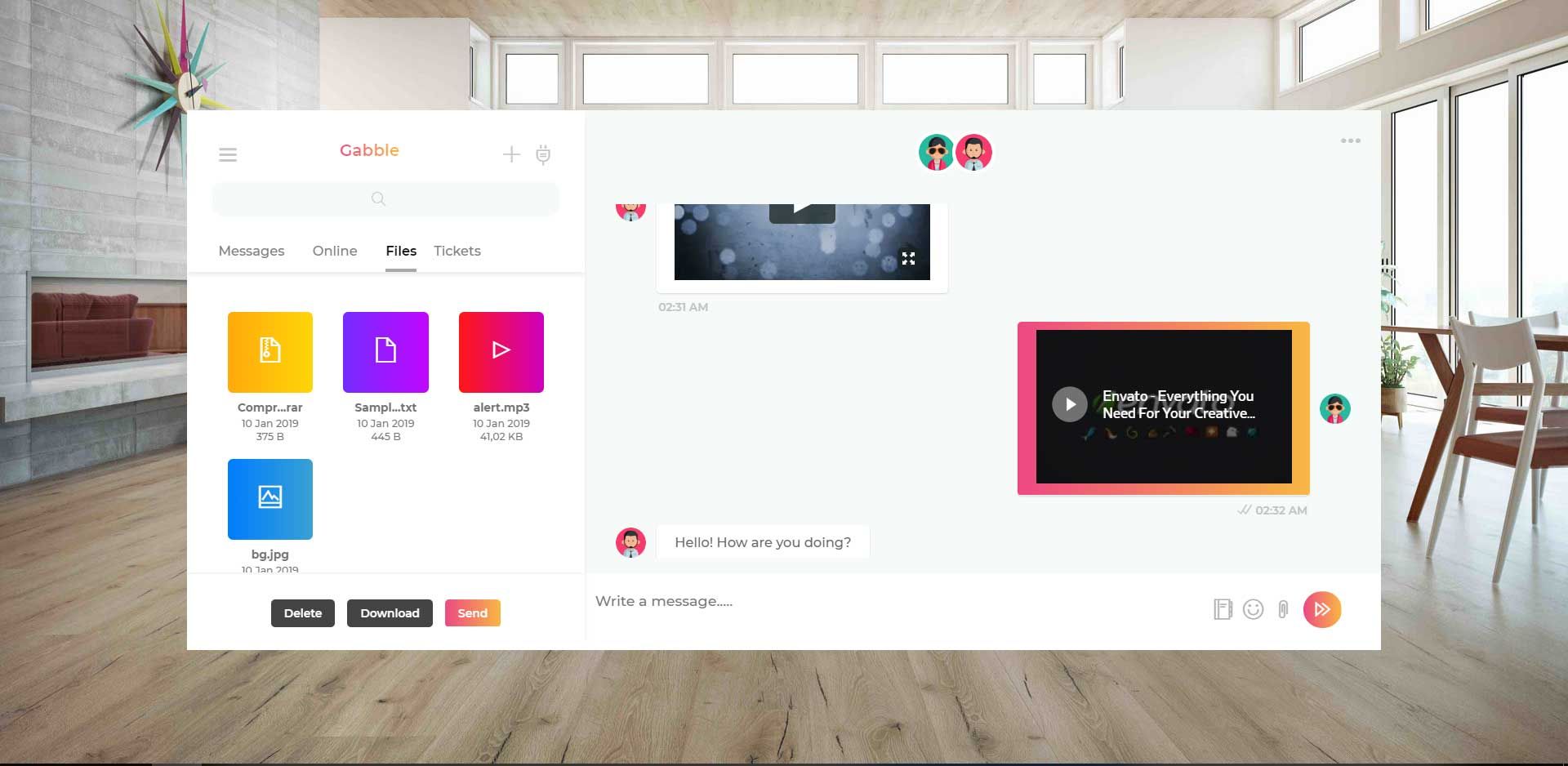Switch to the Online tab
The height and width of the screenshot is (766, 1568).
point(335,251)
